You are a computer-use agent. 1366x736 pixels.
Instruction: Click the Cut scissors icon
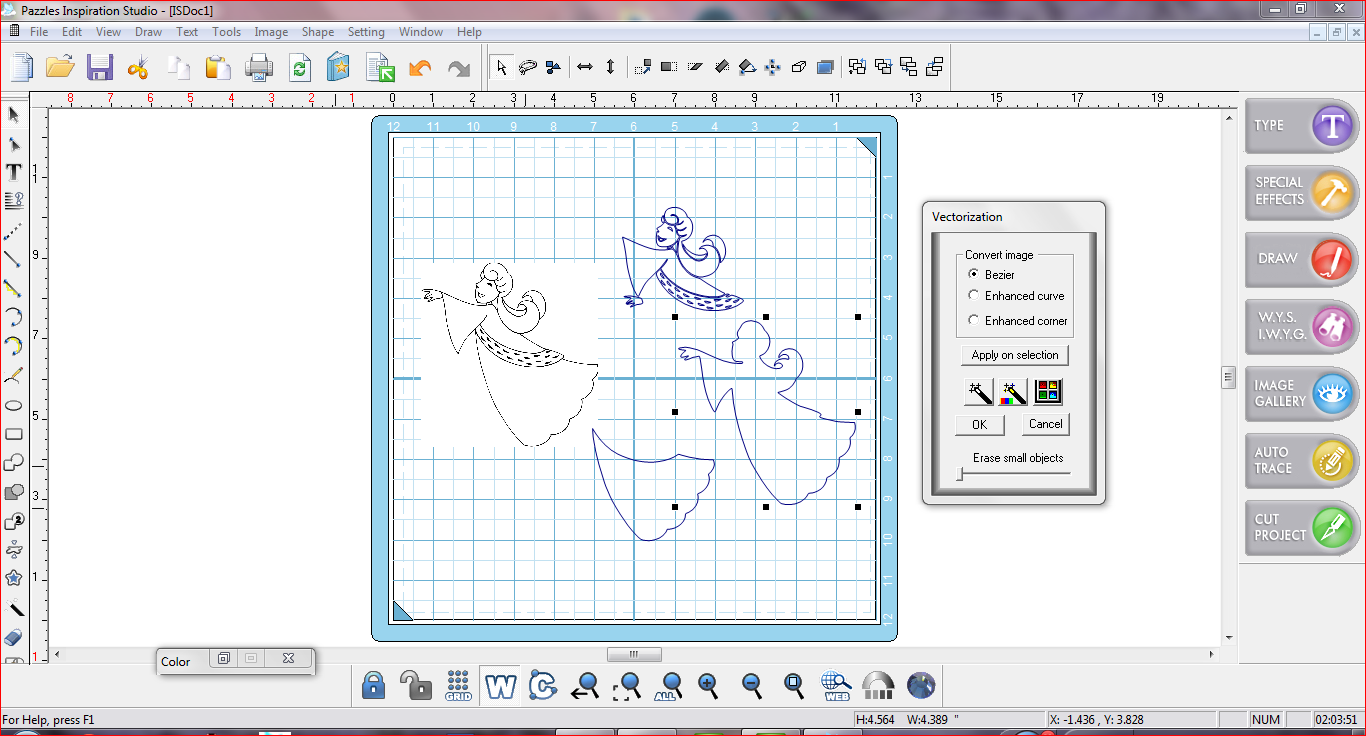point(138,67)
